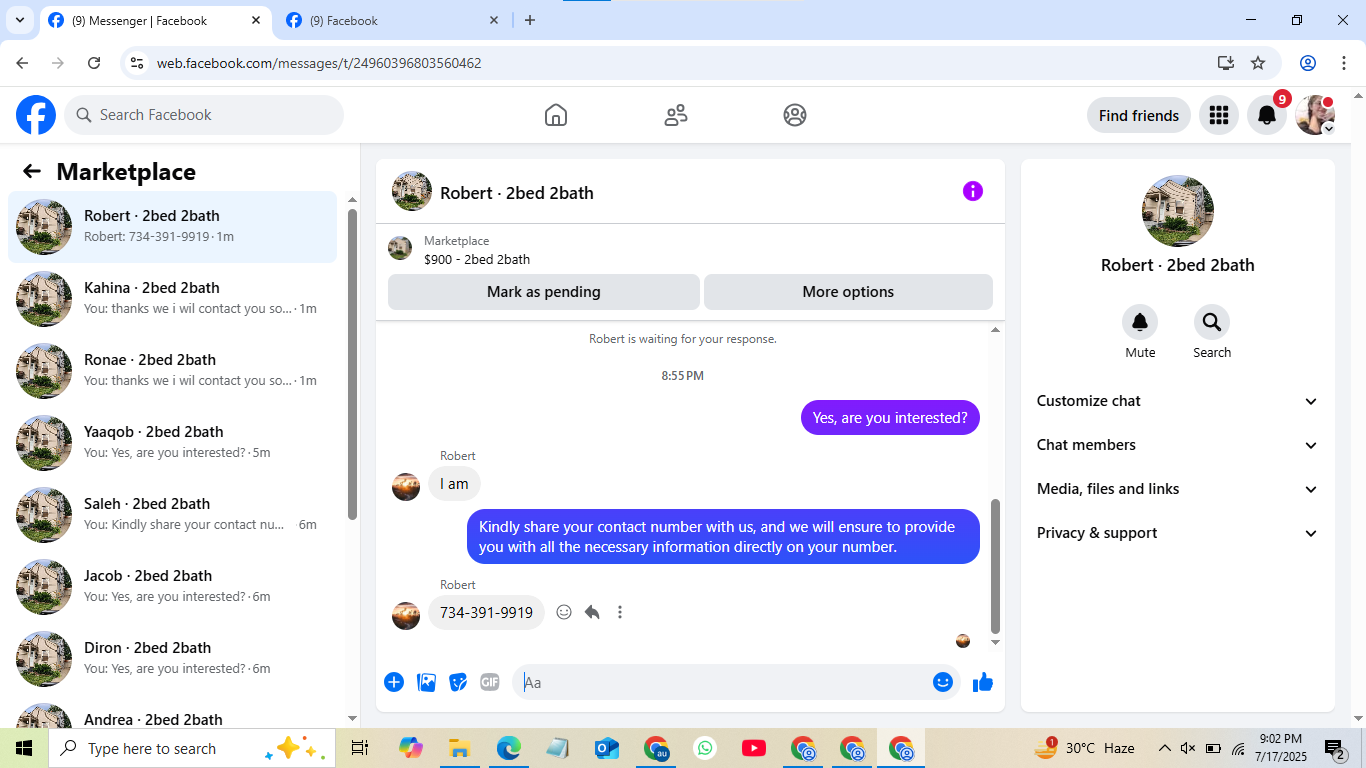Open the notifications bell with 9 badge

1267,115
